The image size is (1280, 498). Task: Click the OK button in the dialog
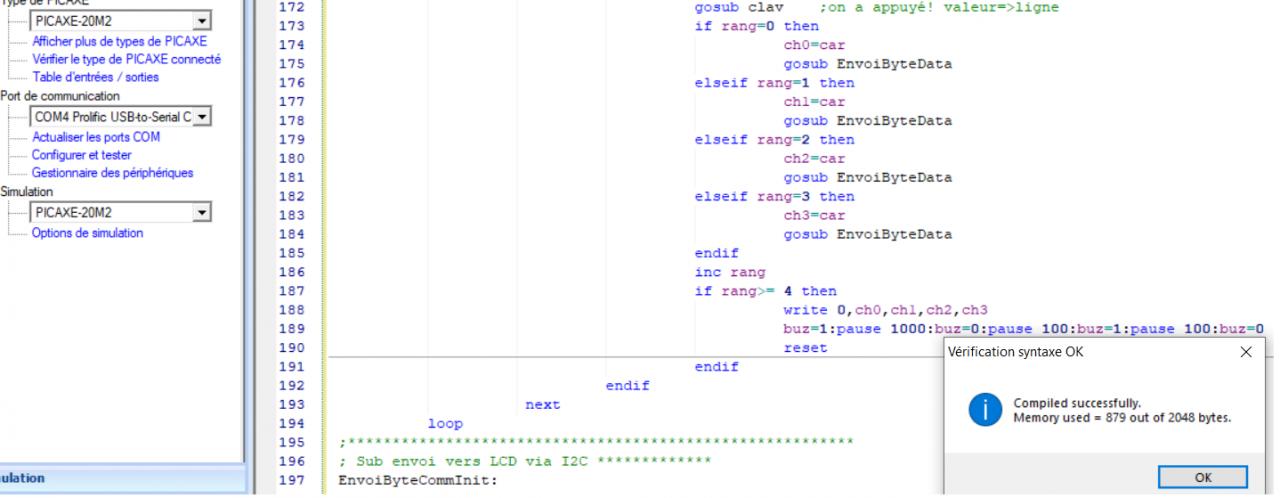1203,478
